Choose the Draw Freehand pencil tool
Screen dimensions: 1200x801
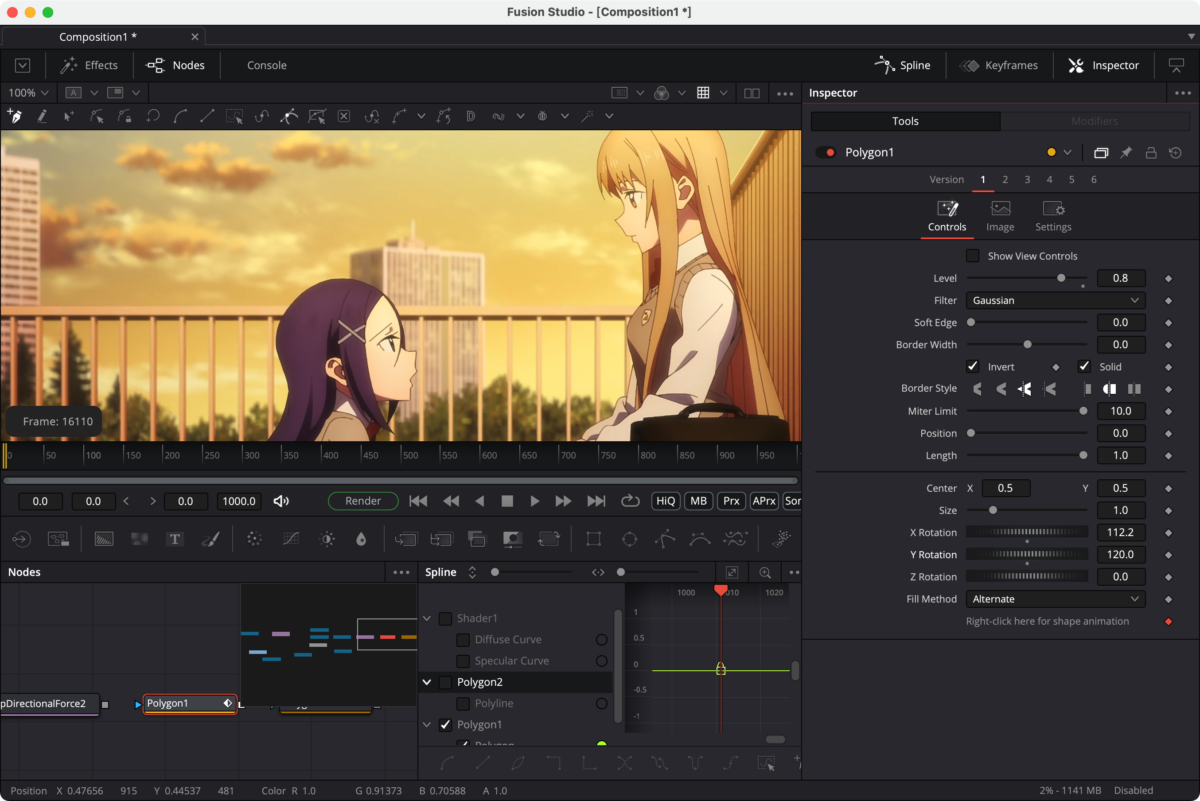[x=42, y=116]
